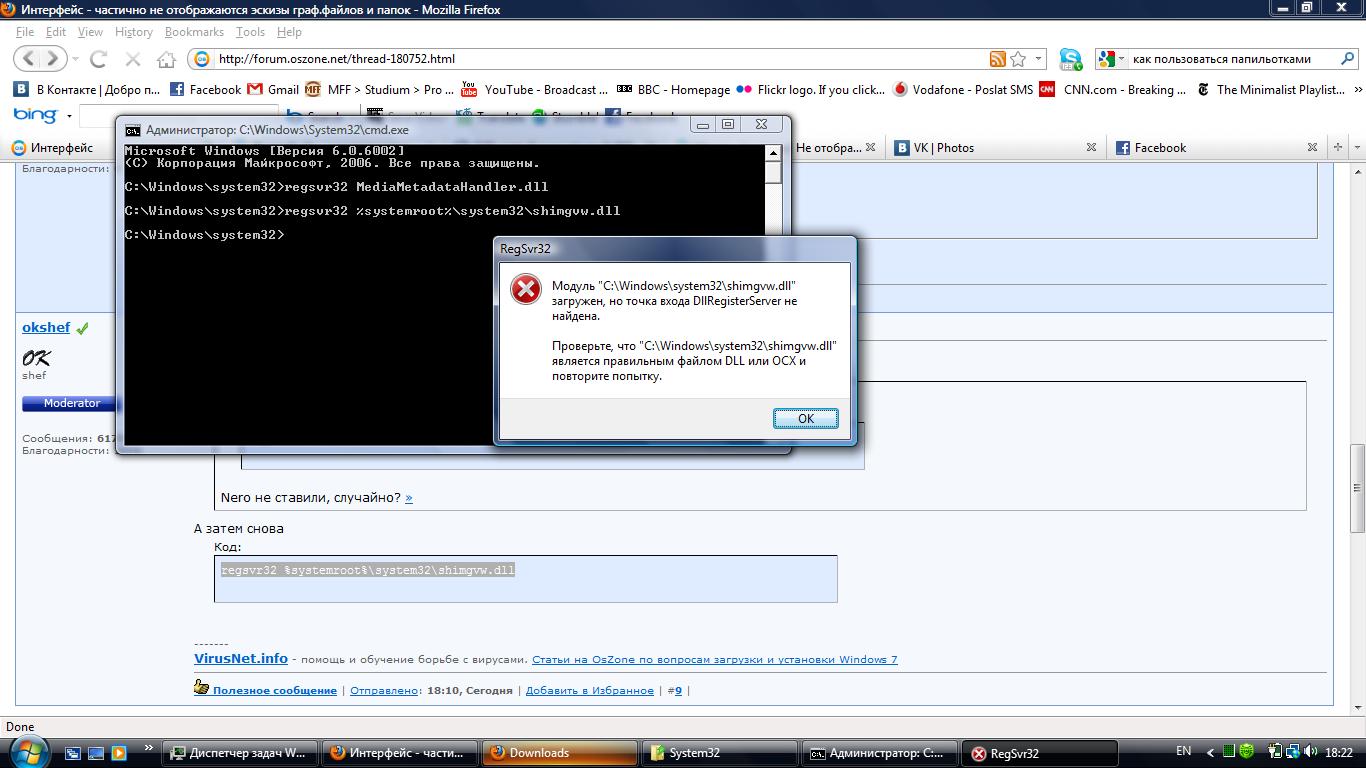
Task: Open the post #9 permalink
Action: (677, 690)
